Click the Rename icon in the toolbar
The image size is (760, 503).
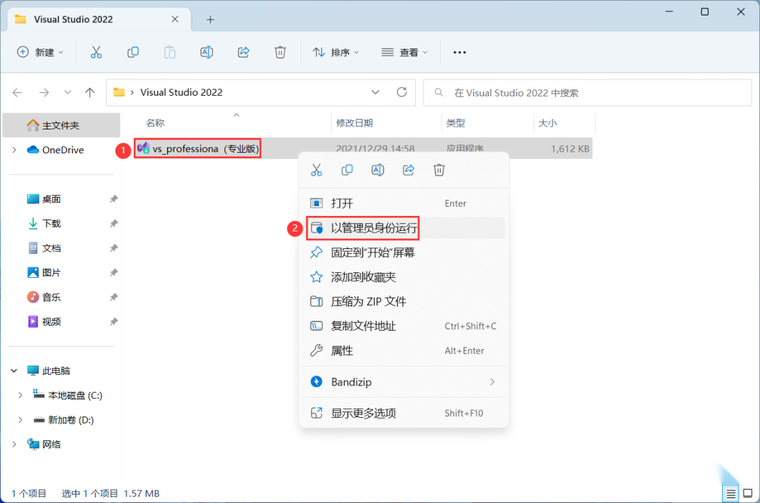tap(206, 52)
